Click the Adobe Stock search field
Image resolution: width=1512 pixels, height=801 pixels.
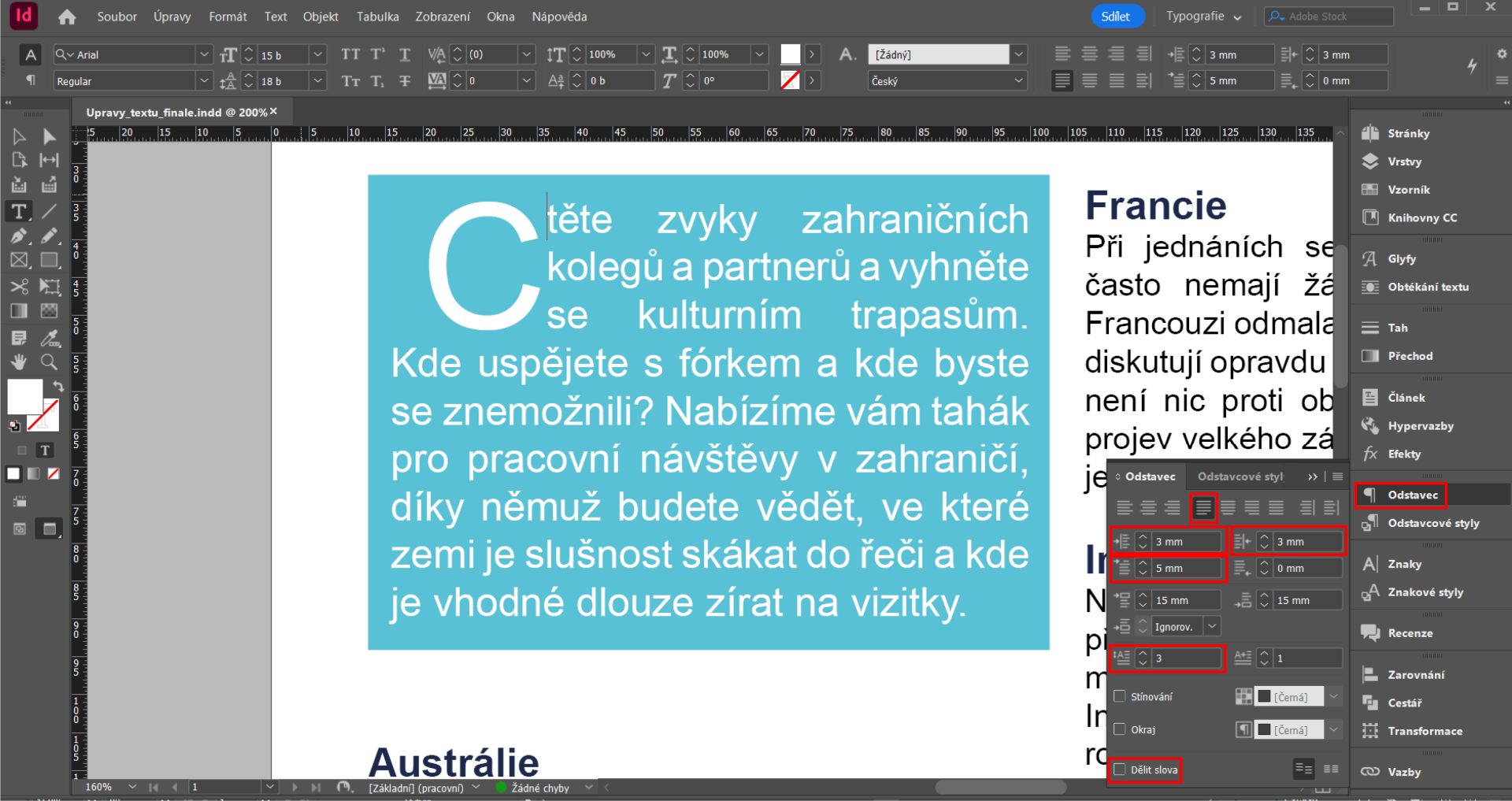point(1329,17)
